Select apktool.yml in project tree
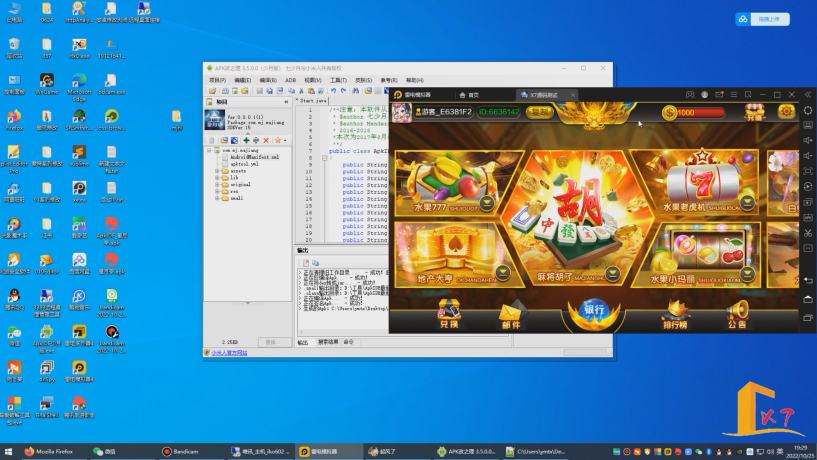This screenshot has width=817, height=460. (244, 164)
